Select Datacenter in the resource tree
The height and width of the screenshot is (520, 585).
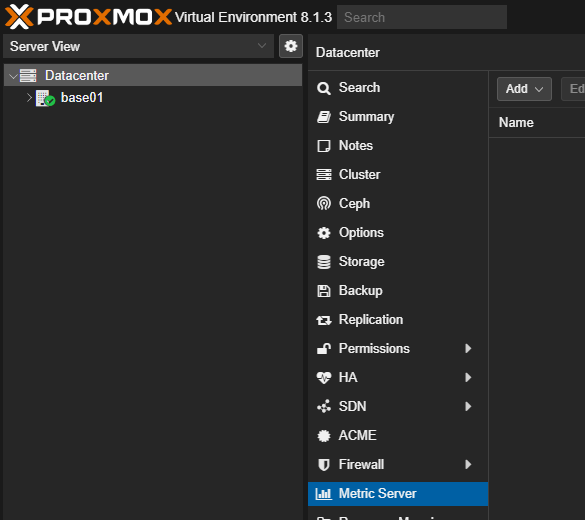click(153, 75)
